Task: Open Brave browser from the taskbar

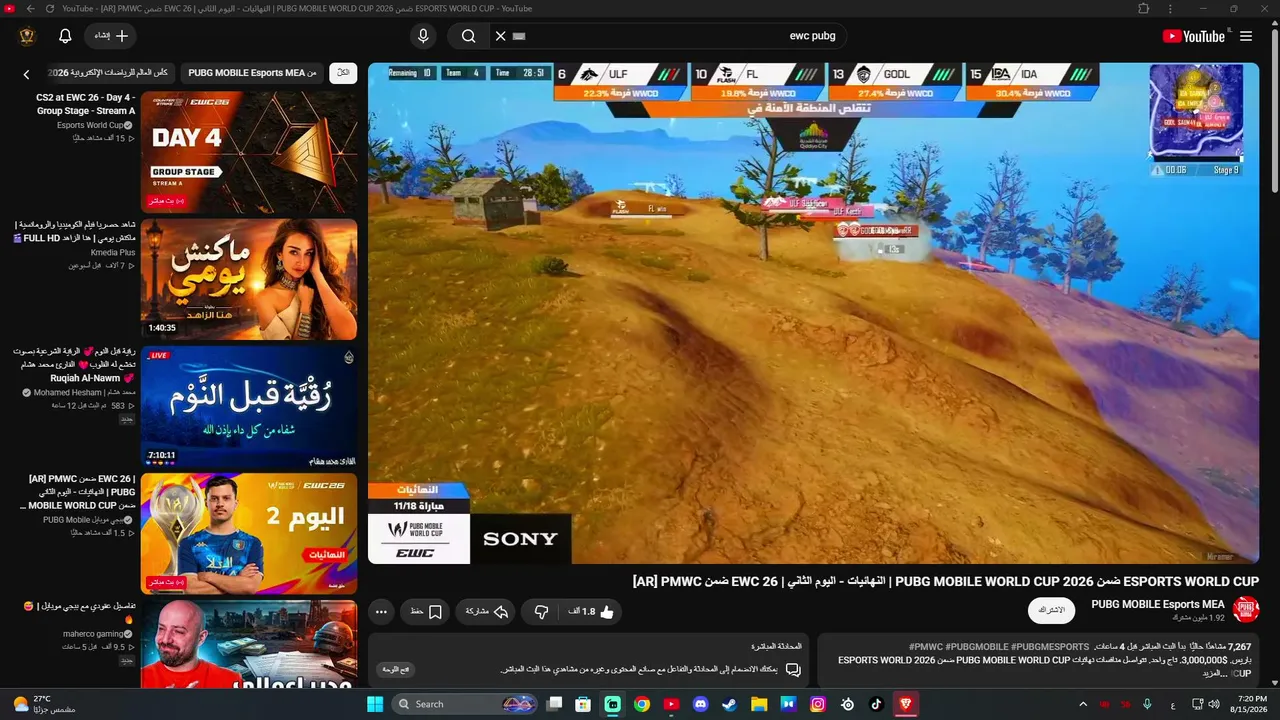Action: 906,704
